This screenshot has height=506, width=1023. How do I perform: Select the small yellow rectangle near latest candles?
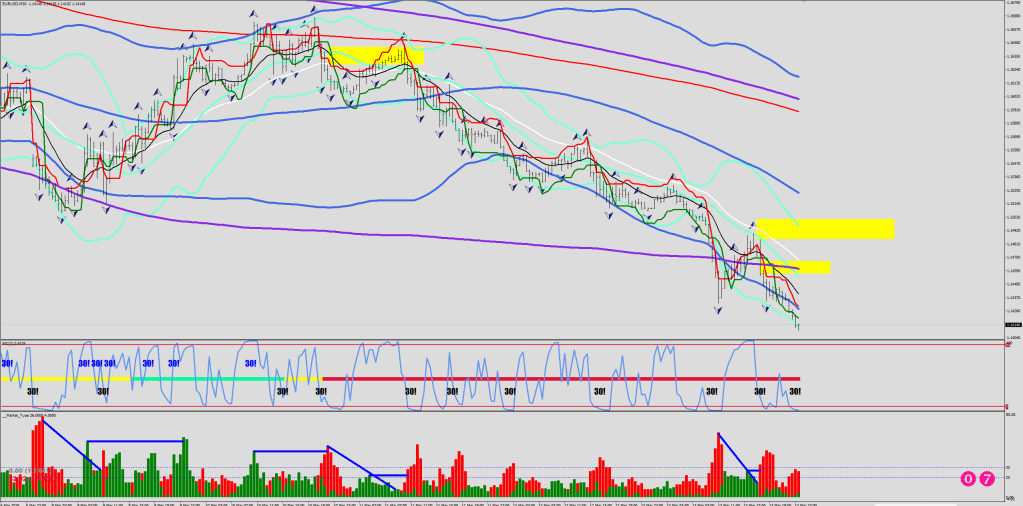click(795, 267)
